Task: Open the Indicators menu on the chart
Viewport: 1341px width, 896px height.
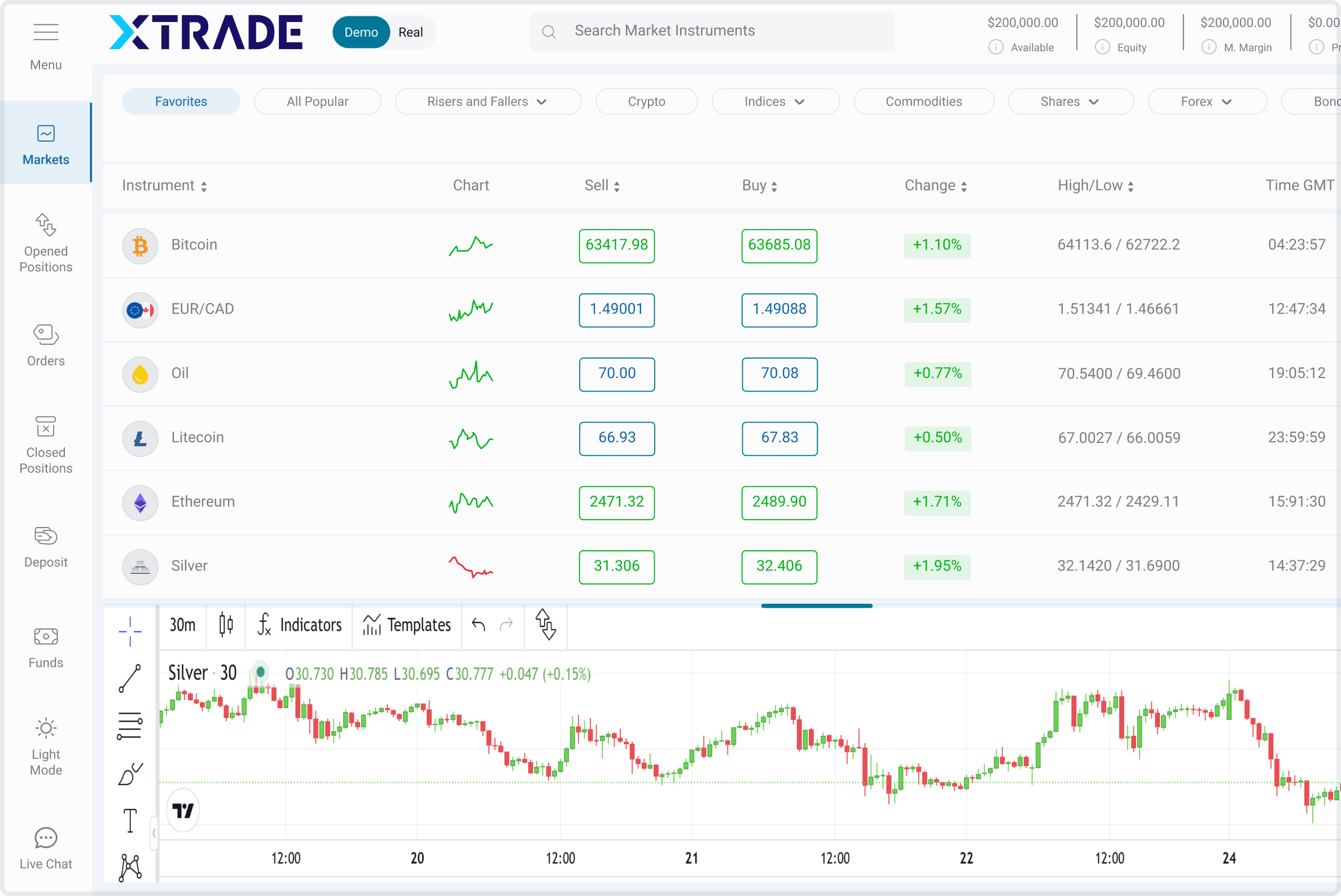Action: 299,626
